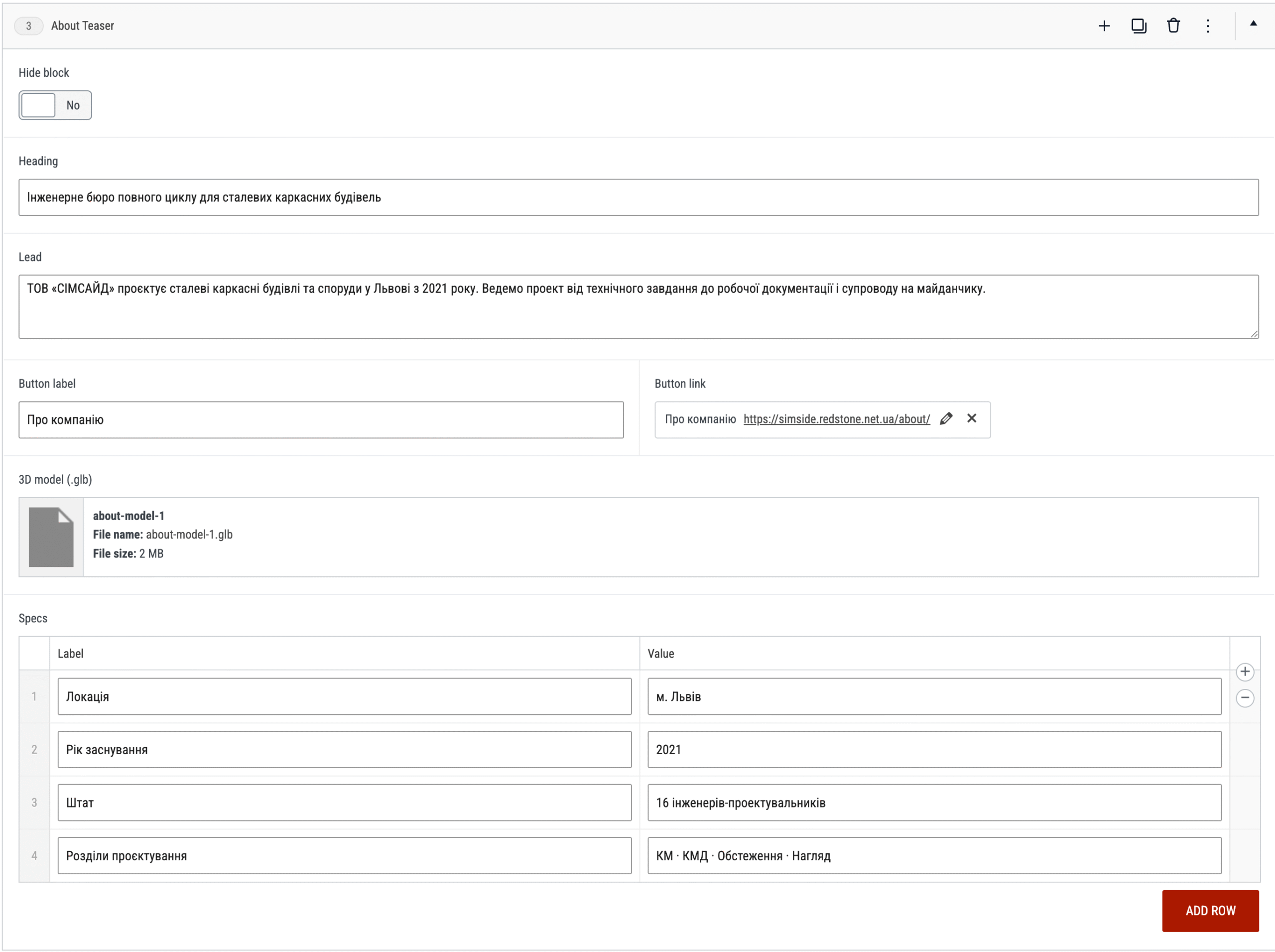Open the simside.redstone.net.ua/about/ link

click(x=836, y=419)
